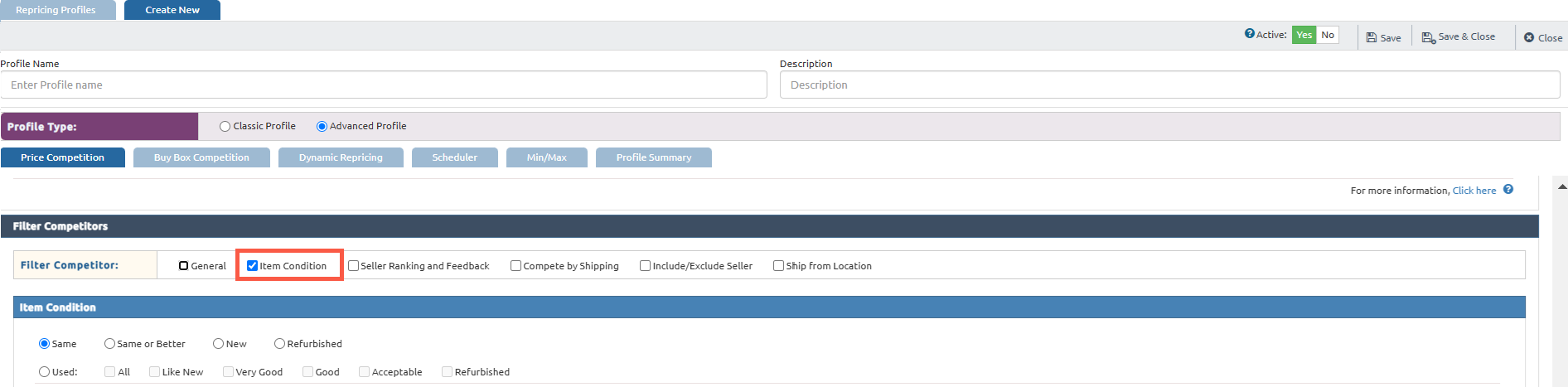The image size is (1568, 387).
Task: Click the Enter Profile name field
Action: pos(384,85)
